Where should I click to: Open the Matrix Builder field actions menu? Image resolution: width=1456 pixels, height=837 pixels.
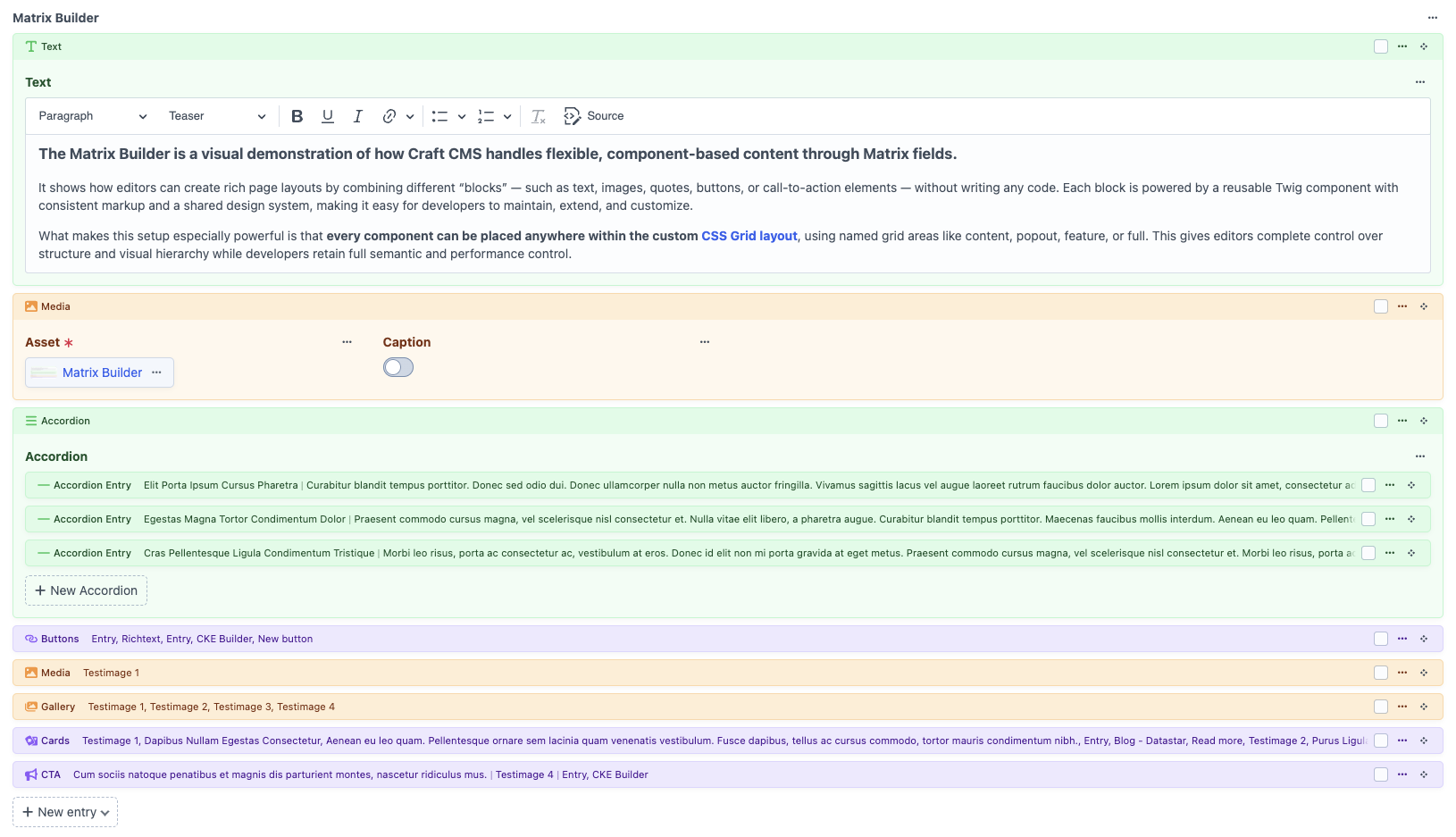1433,18
